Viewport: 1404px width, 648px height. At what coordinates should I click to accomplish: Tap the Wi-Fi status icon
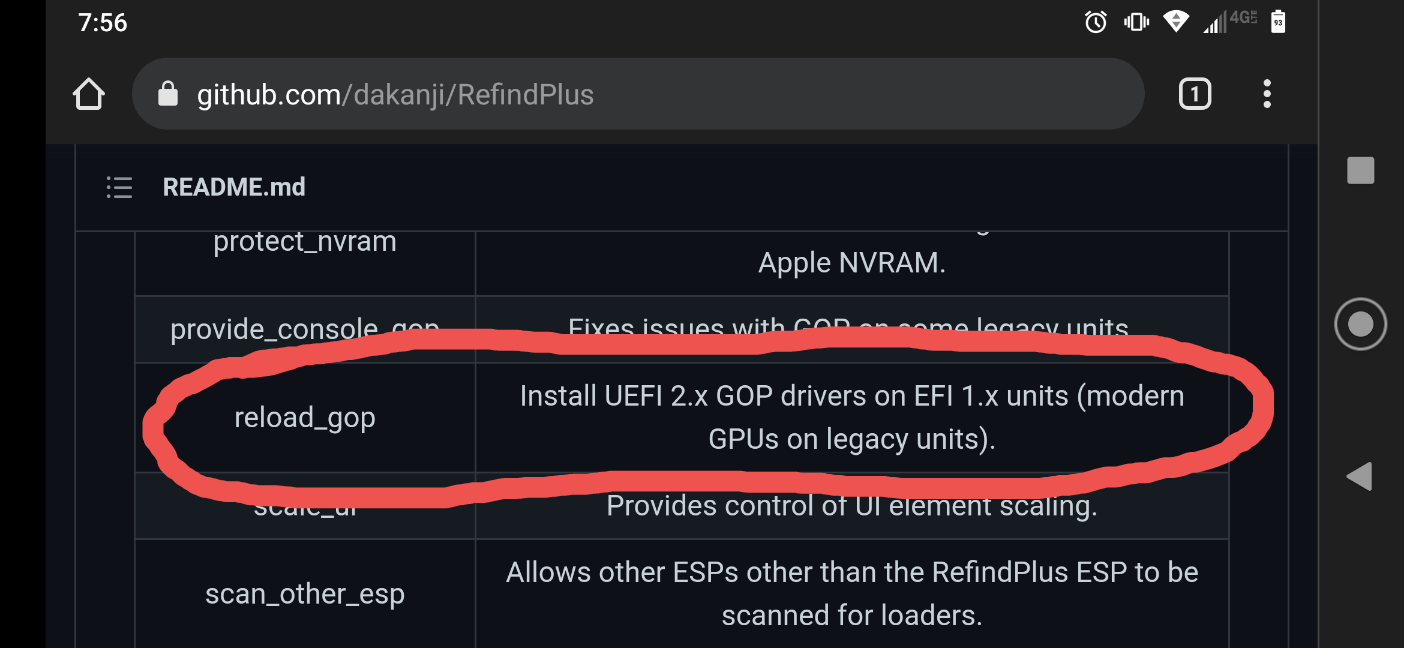[x=1177, y=22]
